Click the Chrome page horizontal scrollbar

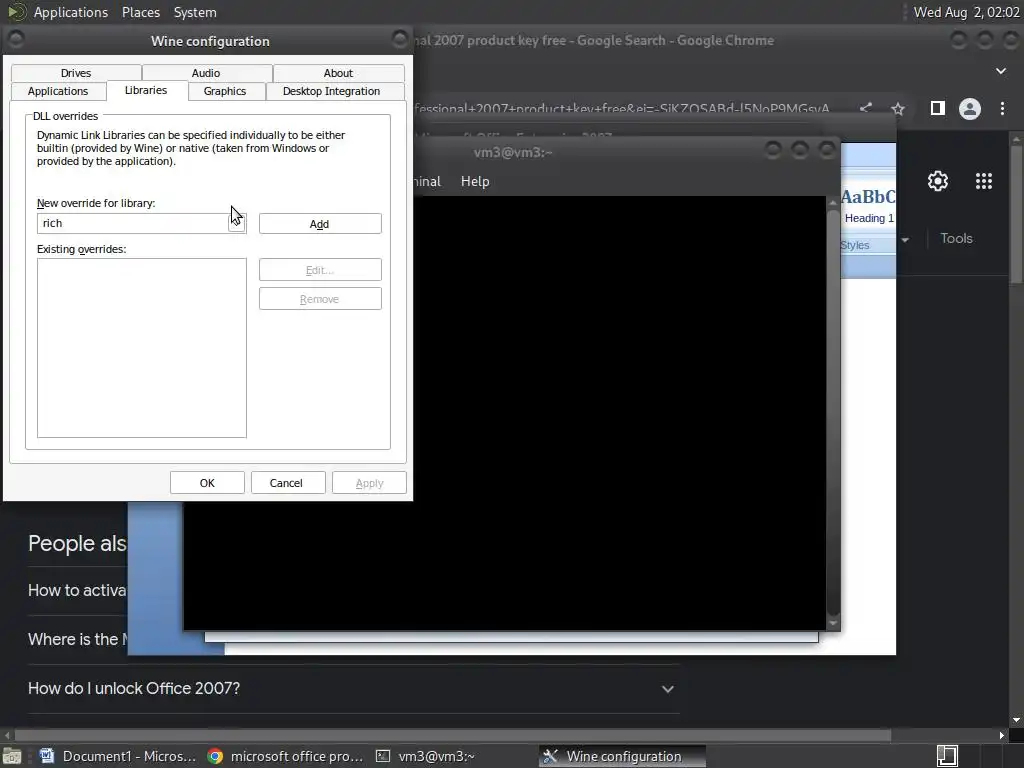(453, 735)
